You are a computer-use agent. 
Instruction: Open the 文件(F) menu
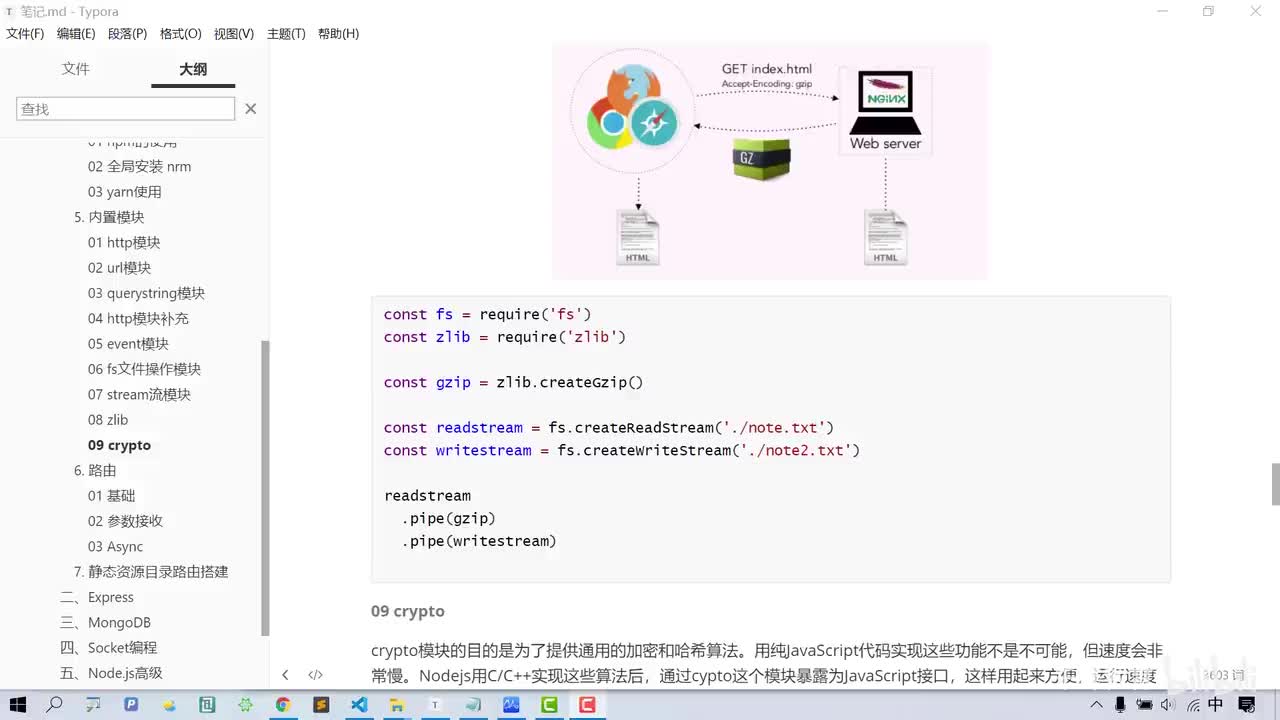pyautogui.click(x=25, y=34)
